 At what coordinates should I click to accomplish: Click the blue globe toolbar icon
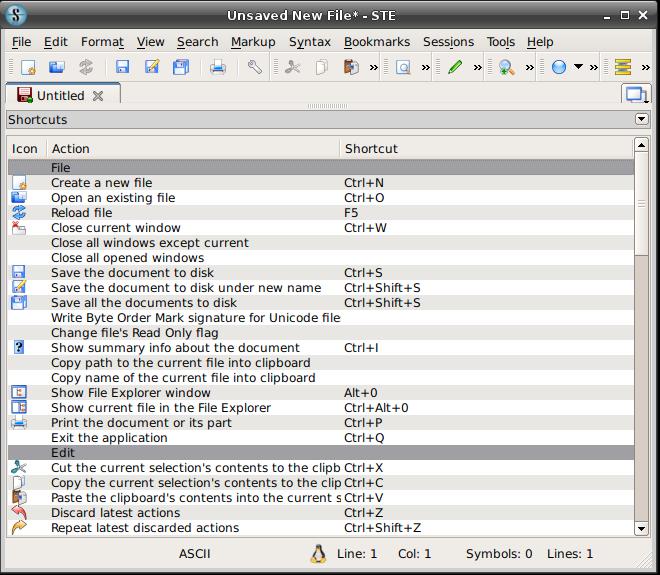(x=559, y=67)
